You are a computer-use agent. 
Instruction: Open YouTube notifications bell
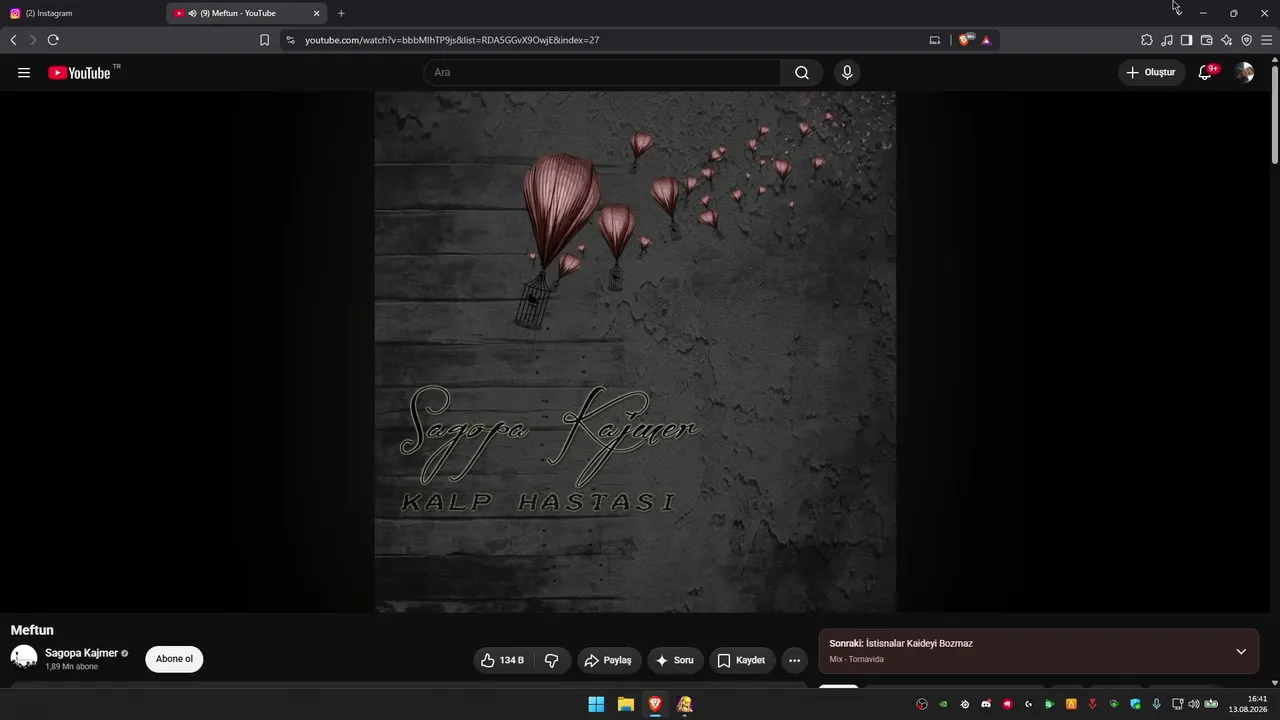(1205, 72)
